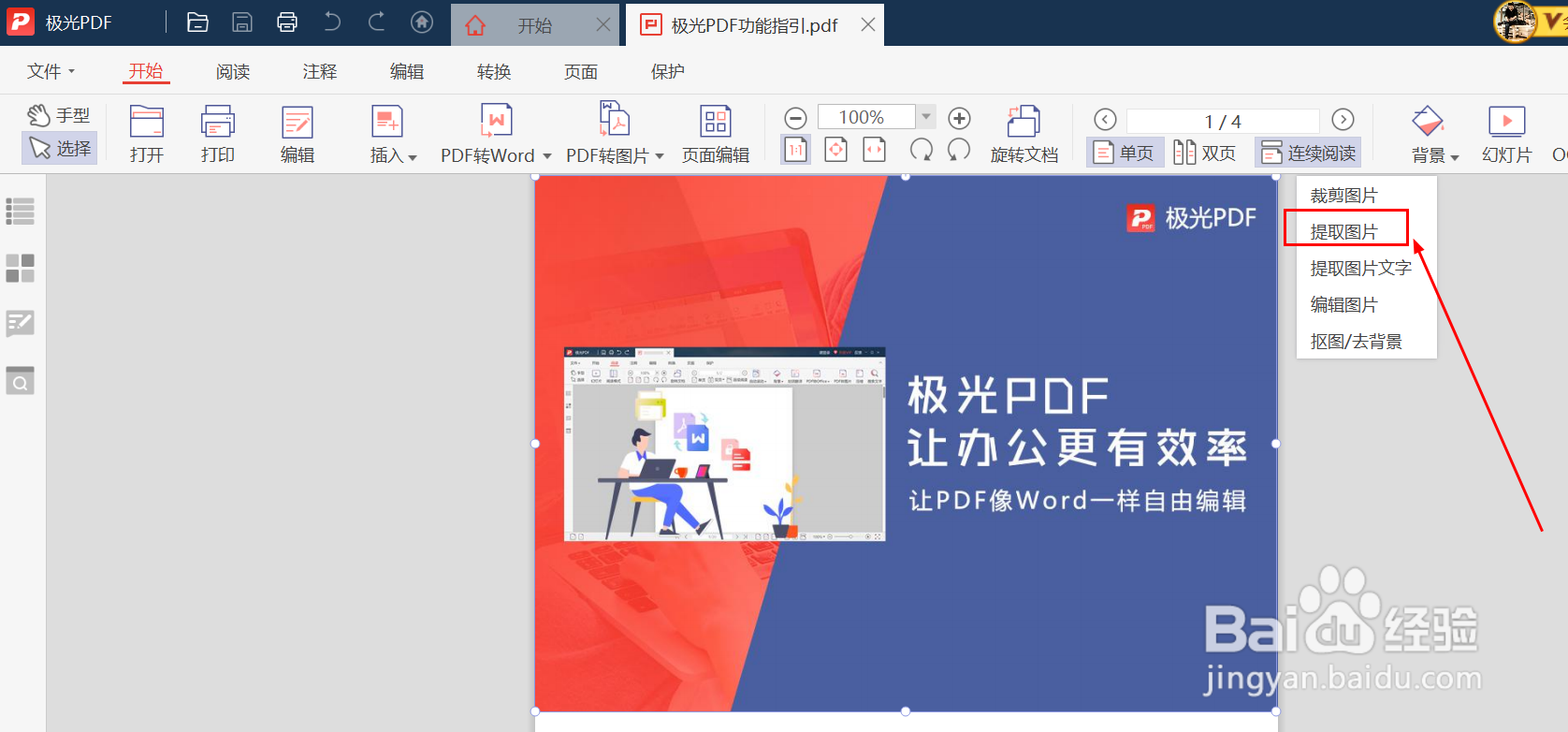Go to next page arrow

click(1343, 119)
